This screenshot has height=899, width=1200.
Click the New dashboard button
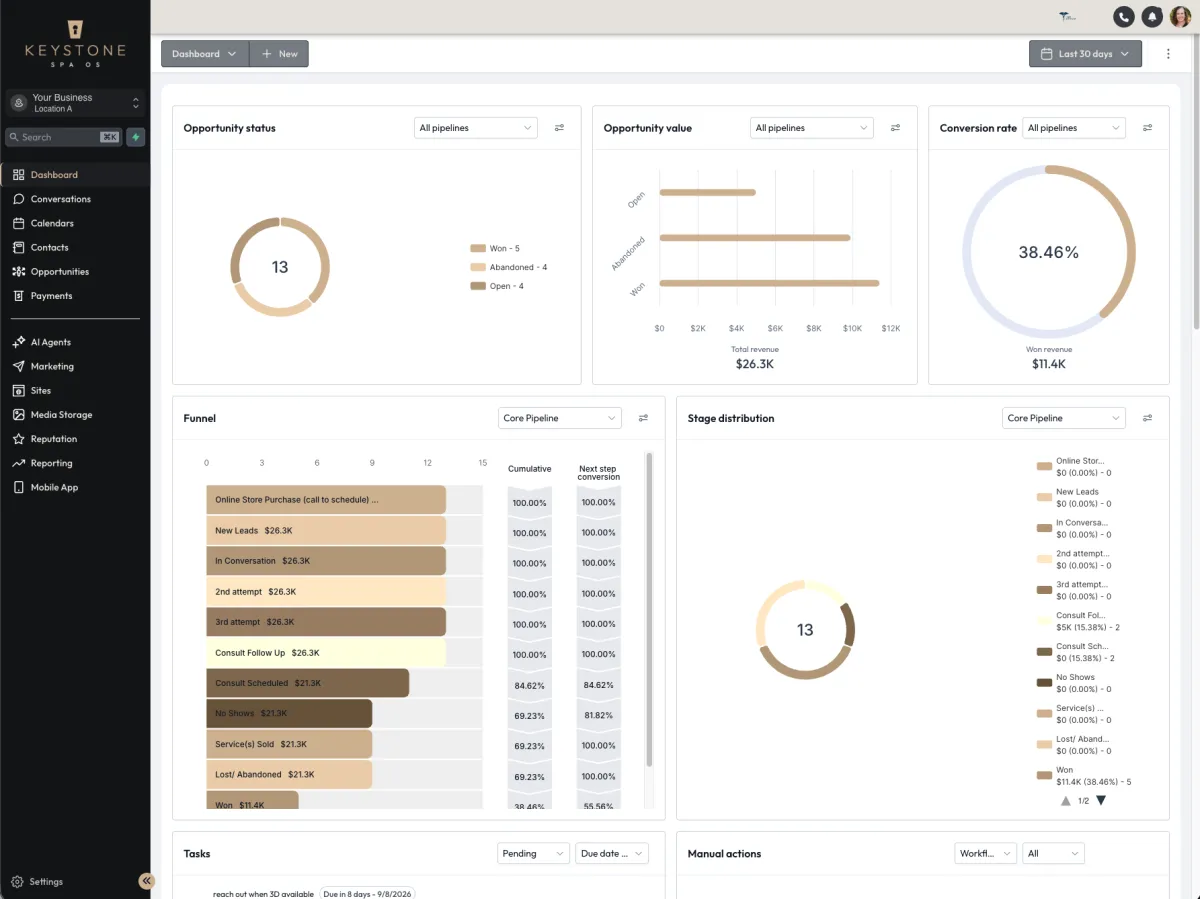[279, 54]
